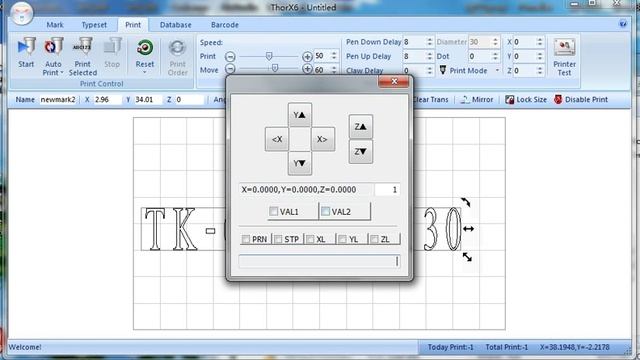Toggle the PRN checkbox

[246, 239]
